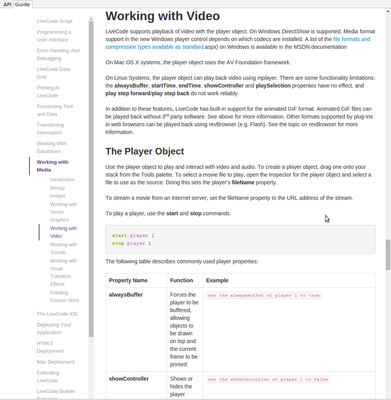Jump to Working with Sounds subsection
391x400 pixels.
pos(63,248)
